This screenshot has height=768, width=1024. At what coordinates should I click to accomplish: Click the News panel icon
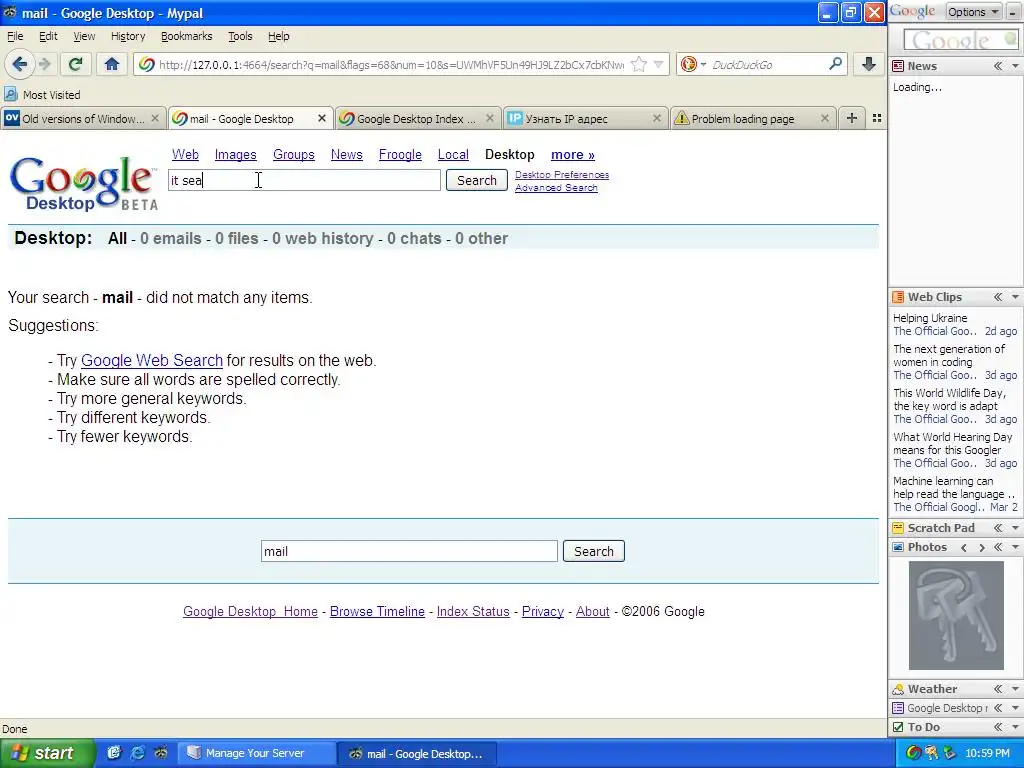pyautogui.click(x=898, y=66)
